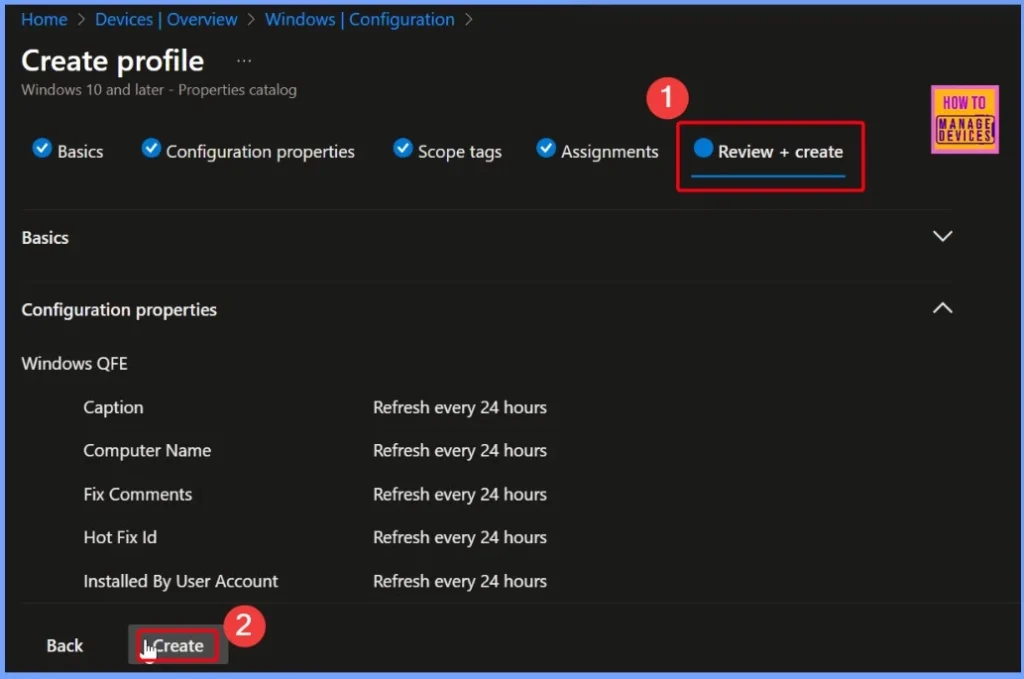This screenshot has height=679, width=1024.
Task: Click the Basics section heading
Action: coord(45,238)
